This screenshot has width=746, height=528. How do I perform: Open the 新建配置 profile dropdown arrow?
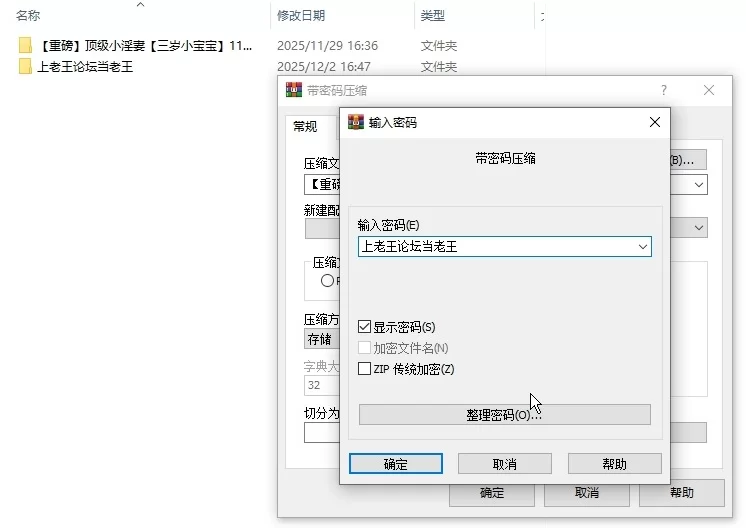(698, 227)
